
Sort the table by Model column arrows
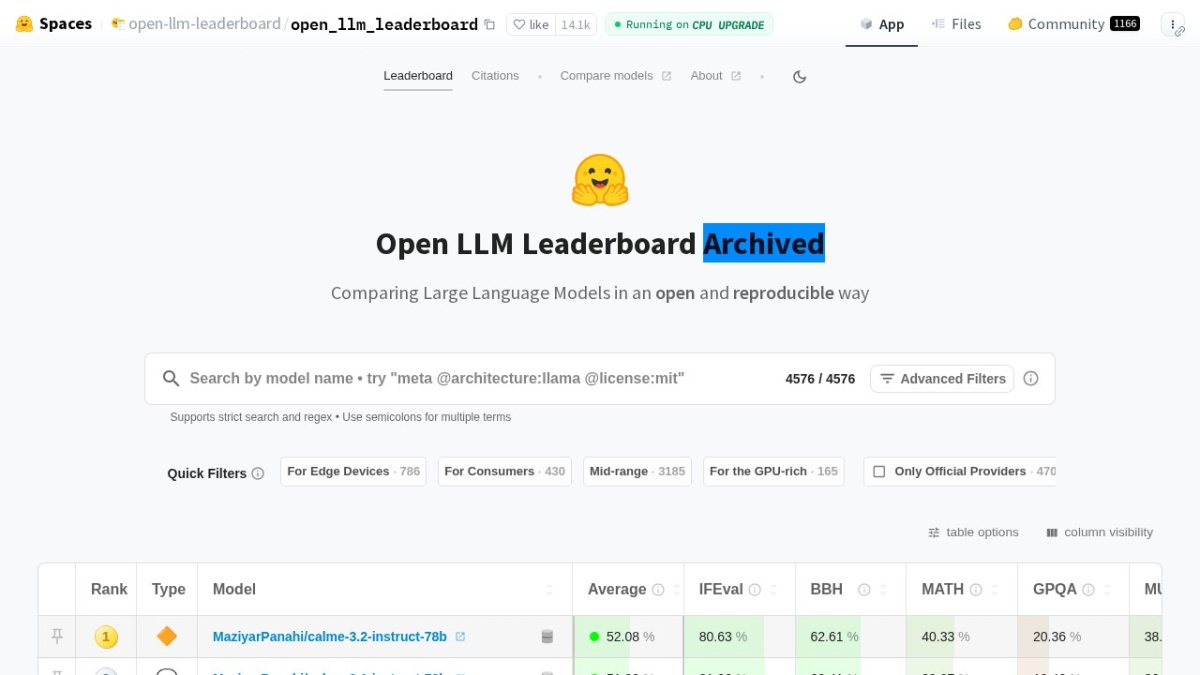[549, 590]
